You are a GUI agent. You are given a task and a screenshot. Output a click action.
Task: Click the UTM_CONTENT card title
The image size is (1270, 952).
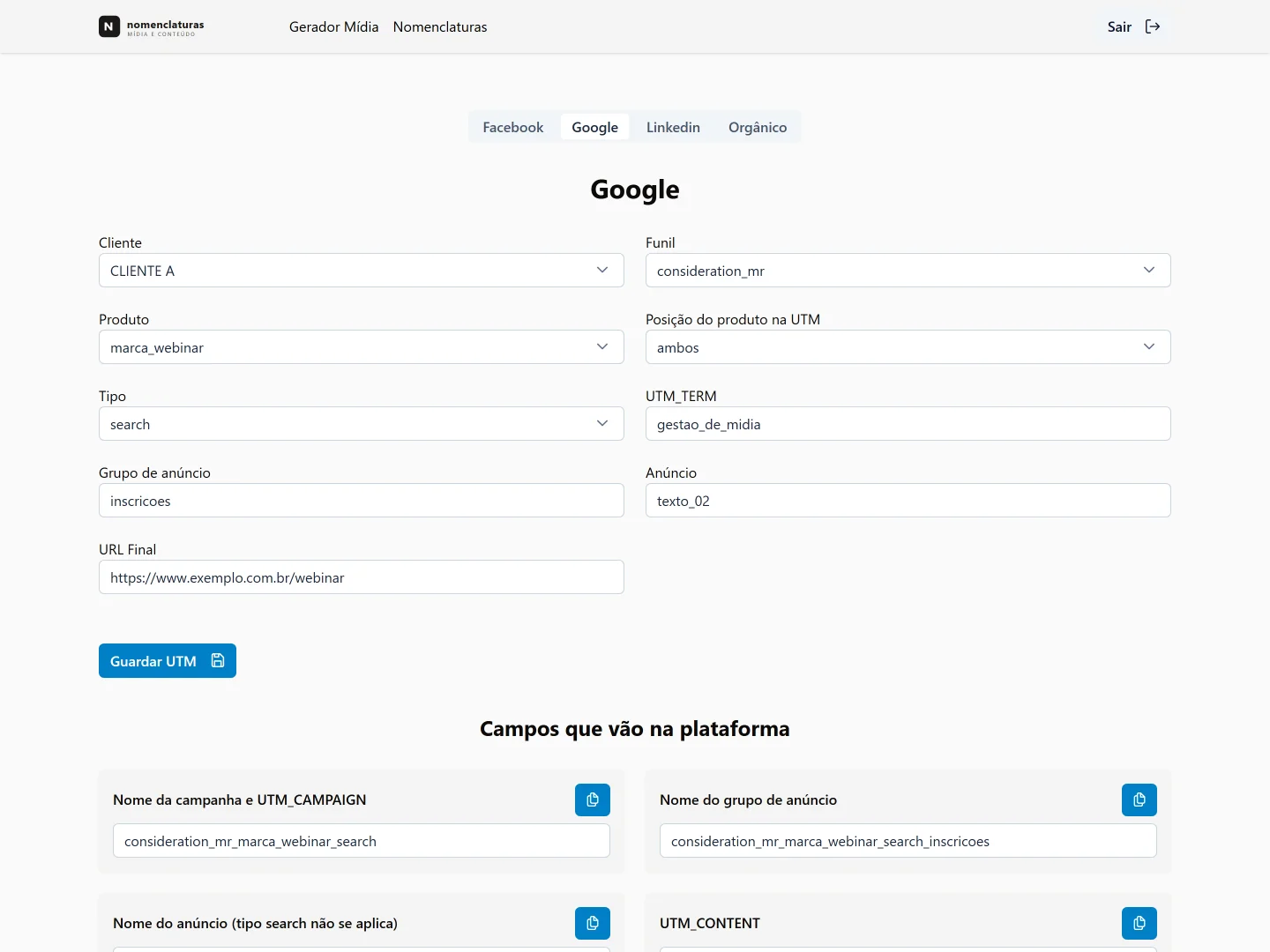pos(710,923)
